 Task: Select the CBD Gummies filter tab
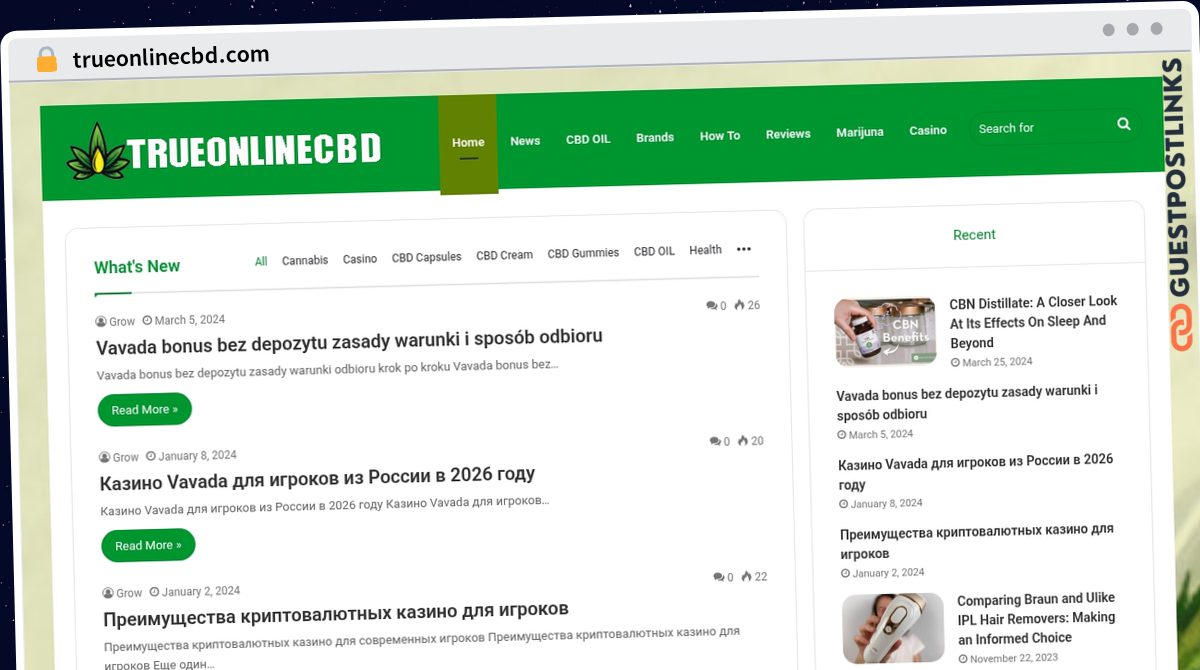(x=584, y=253)
